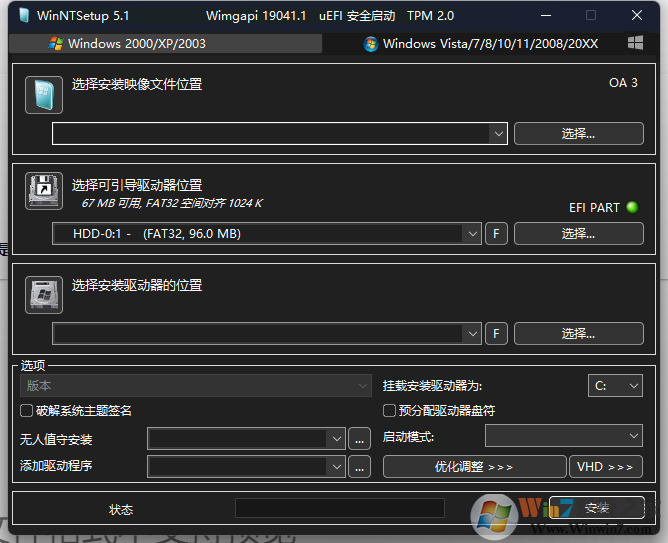Open the HDD-0:1 boot drive dropdown

click(472, 234)
